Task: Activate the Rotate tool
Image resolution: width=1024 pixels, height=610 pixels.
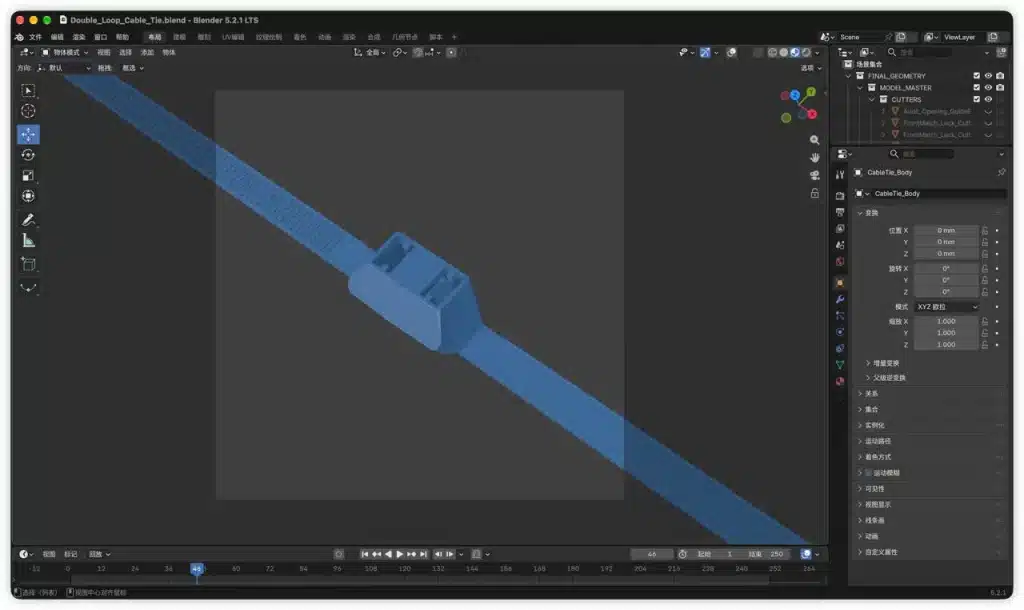Action: pos(28,155)
